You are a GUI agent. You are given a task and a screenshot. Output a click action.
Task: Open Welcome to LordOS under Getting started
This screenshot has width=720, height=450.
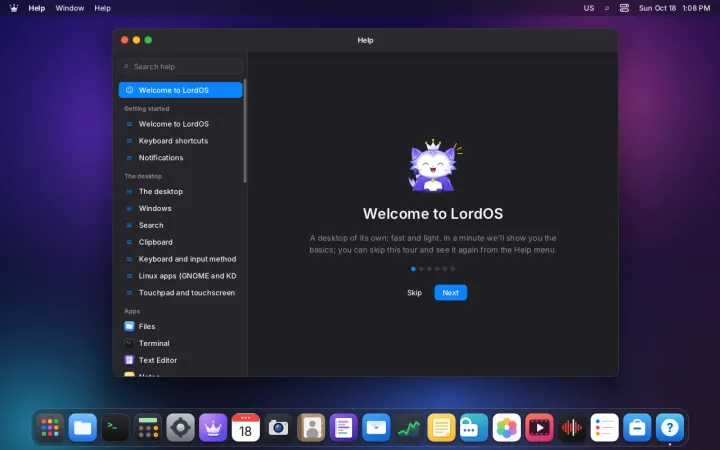tap(180, 124)
